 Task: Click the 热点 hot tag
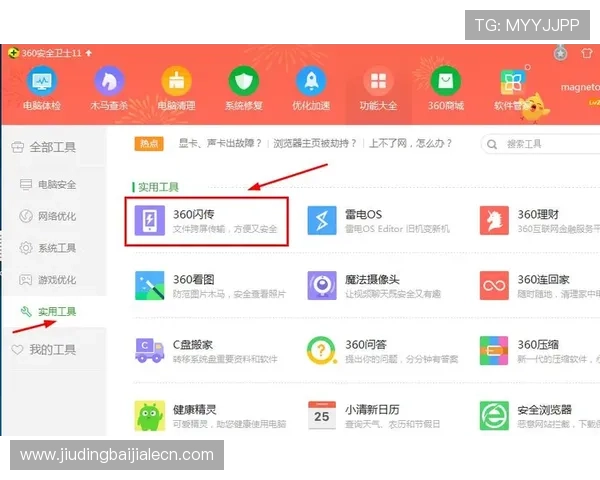pyautogui.click(x=149, y=144)
